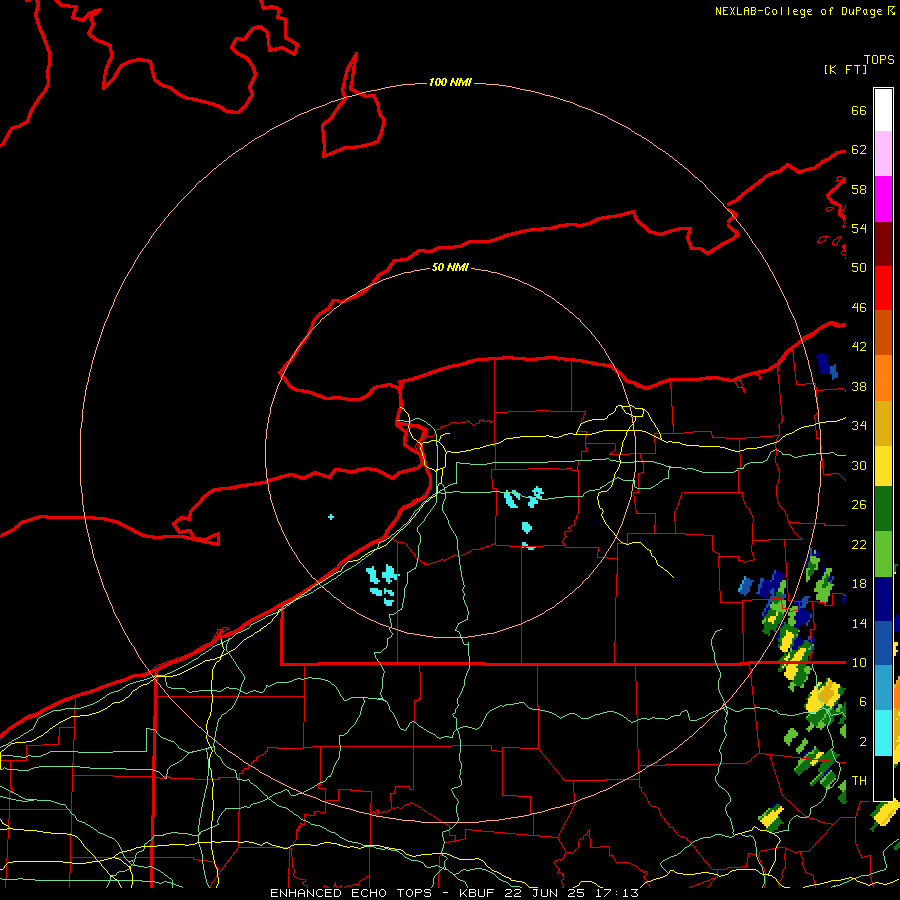Click the small cyan plus-shaped echo over the lake
Image resolution: width=900 pixels, height=900 pixels.
[331, 517]
